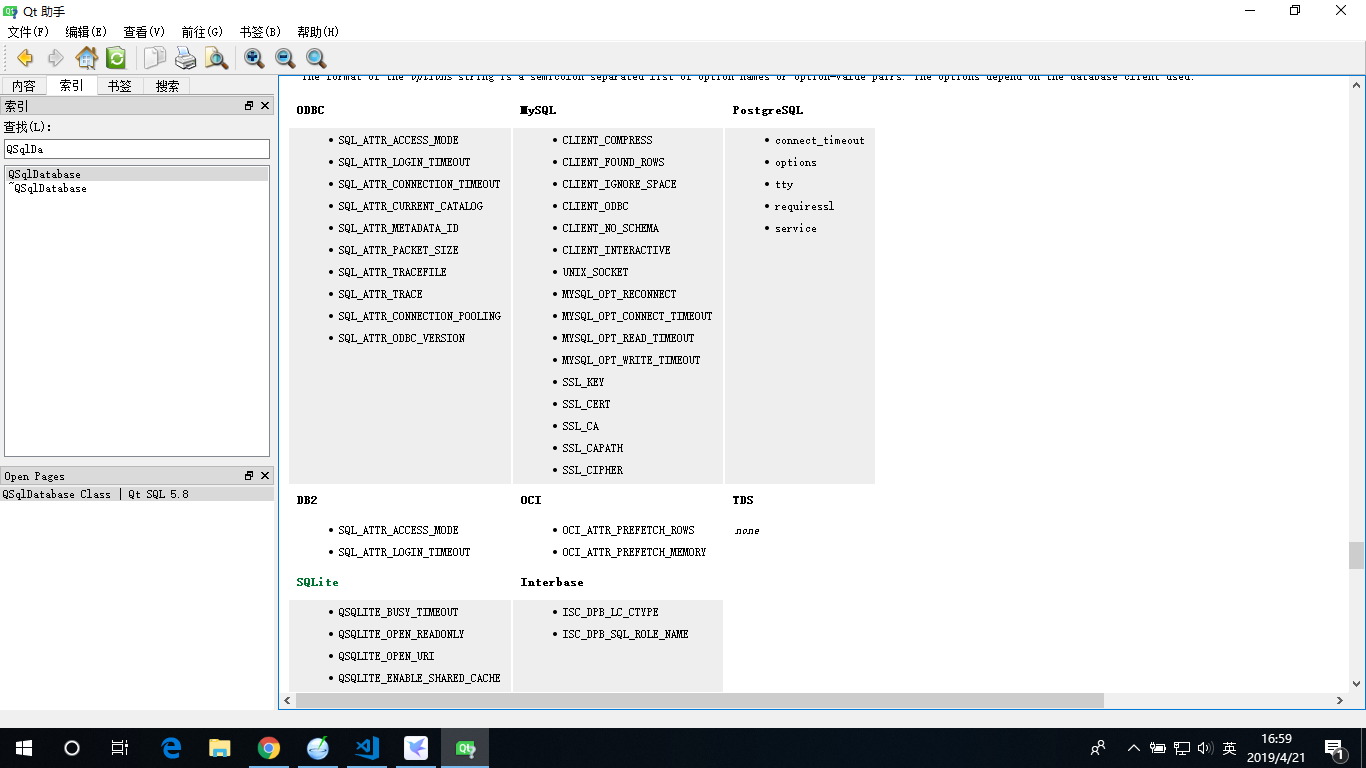
Task: Switch to the 内容 tab
Action: [x=23, y=85]
